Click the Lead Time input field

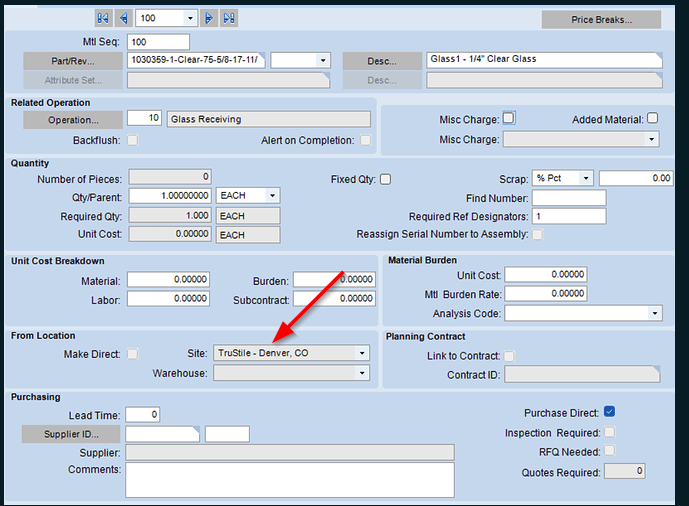tap(142, 414)
